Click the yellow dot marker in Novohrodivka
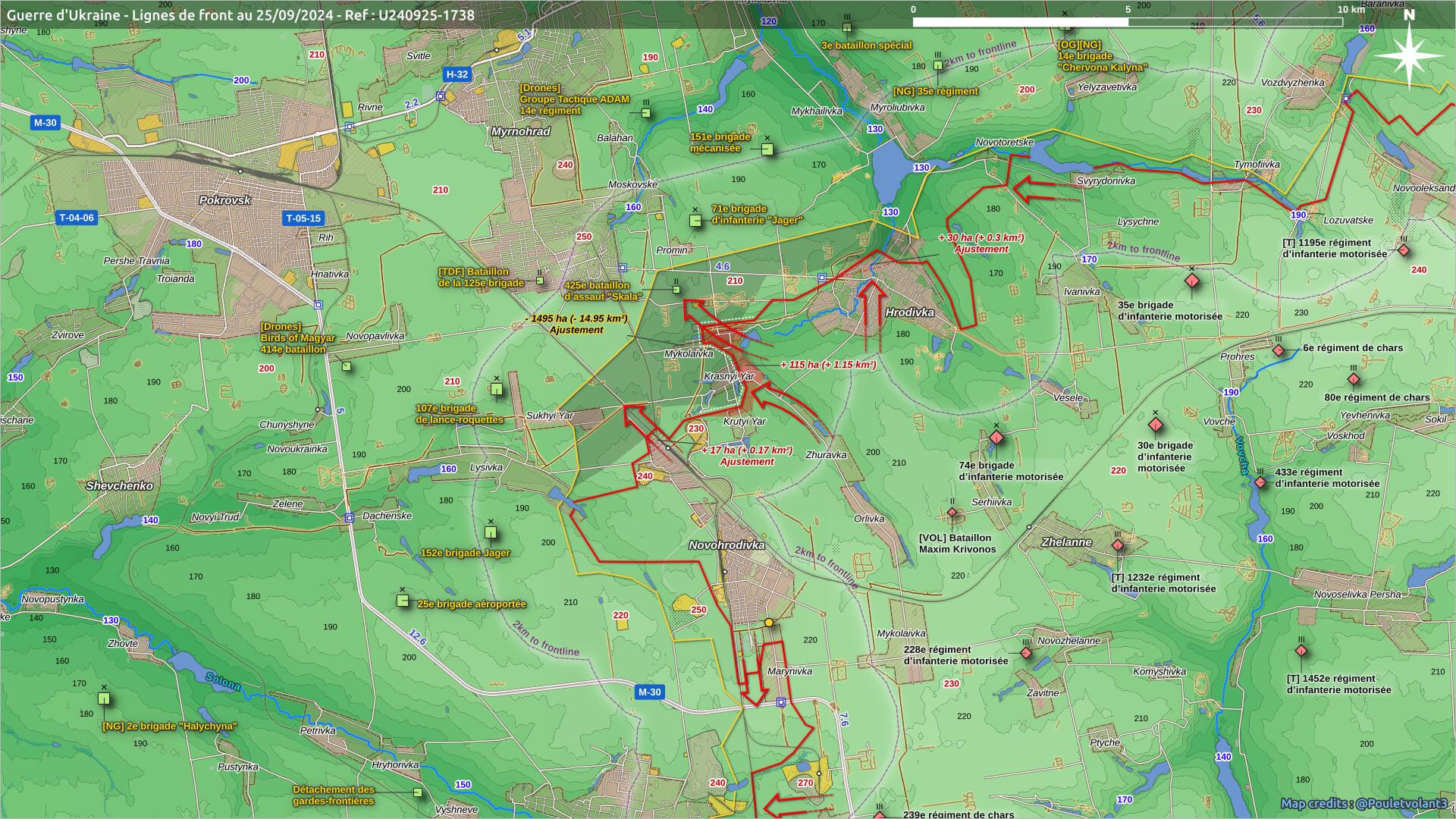 (768, 623)
